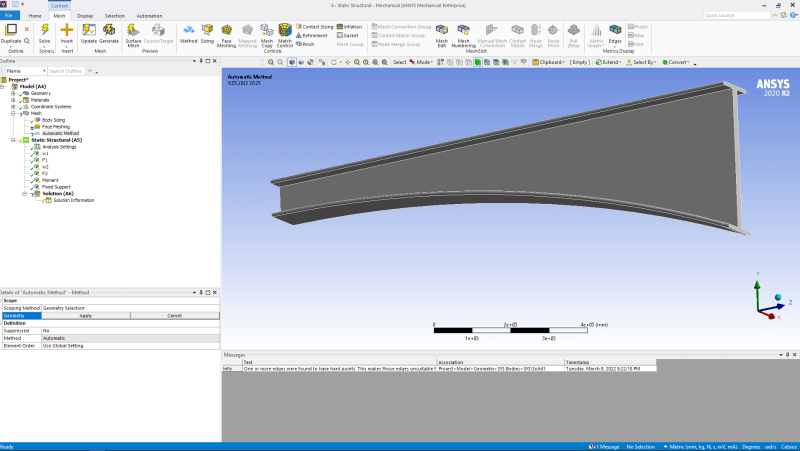Click the Metric units status bar entry
800x451 pixels.
click(x=700, y=447)
